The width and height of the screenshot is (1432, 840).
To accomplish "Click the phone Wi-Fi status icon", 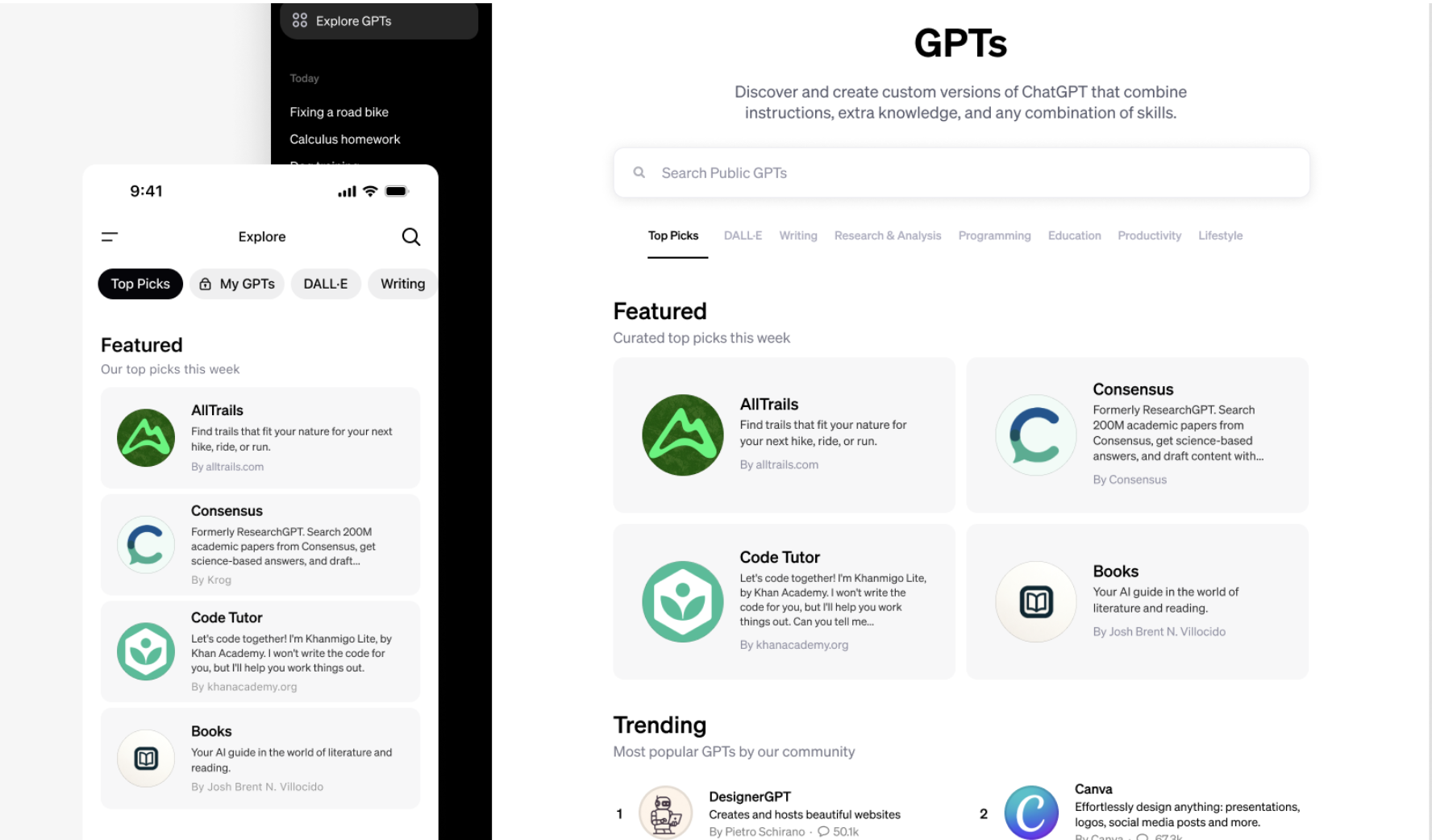I will click(370, 191).
